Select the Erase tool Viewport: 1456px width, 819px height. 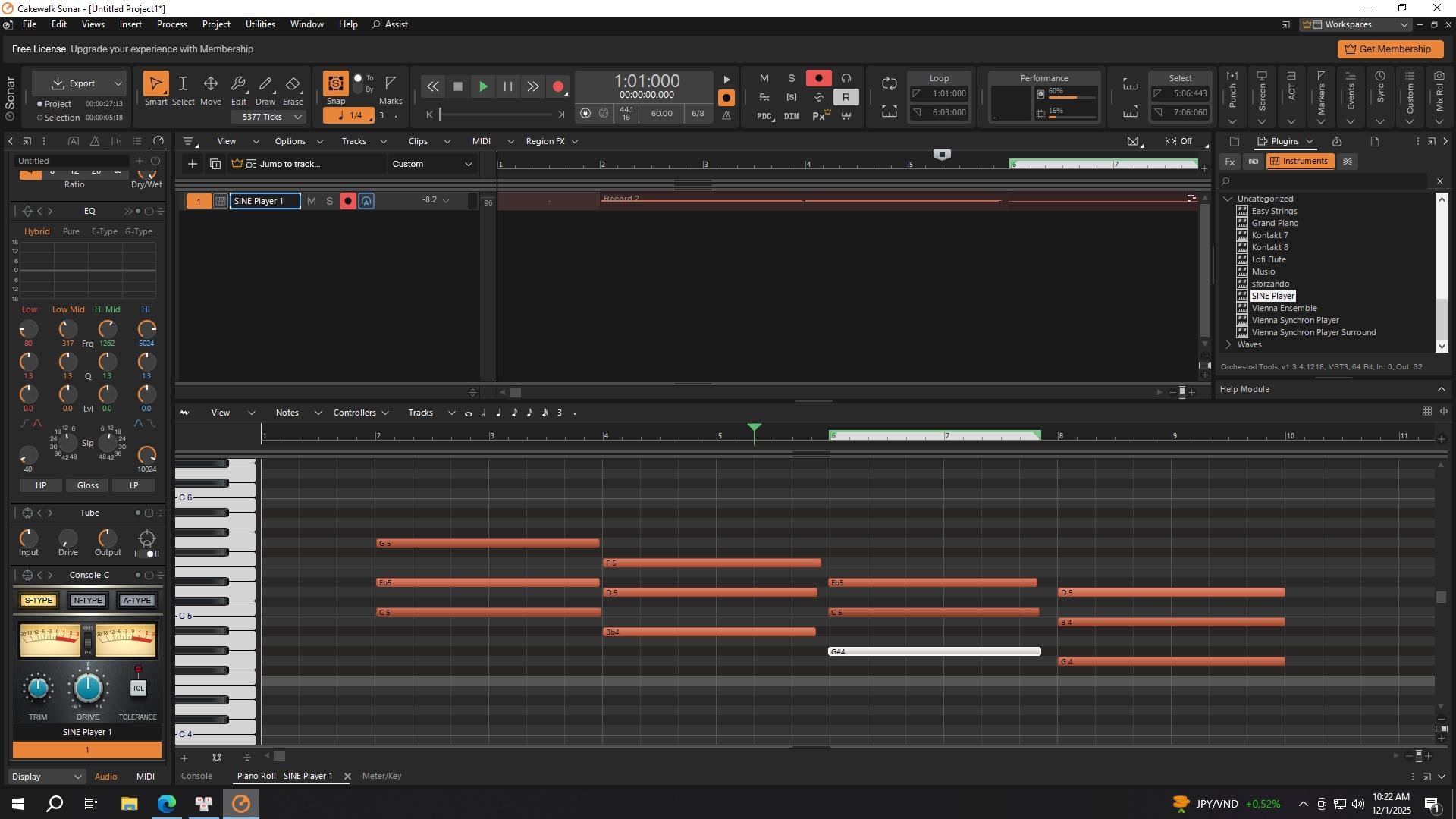click(x=293, y=83)
